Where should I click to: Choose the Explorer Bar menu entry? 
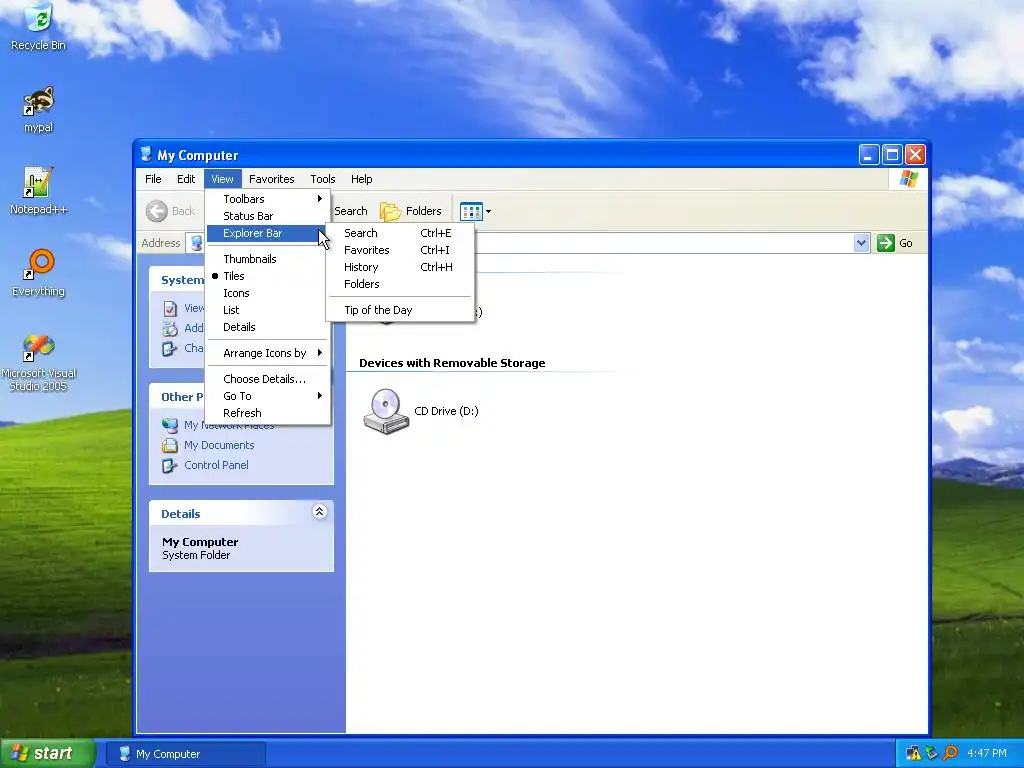click(268, 233)
